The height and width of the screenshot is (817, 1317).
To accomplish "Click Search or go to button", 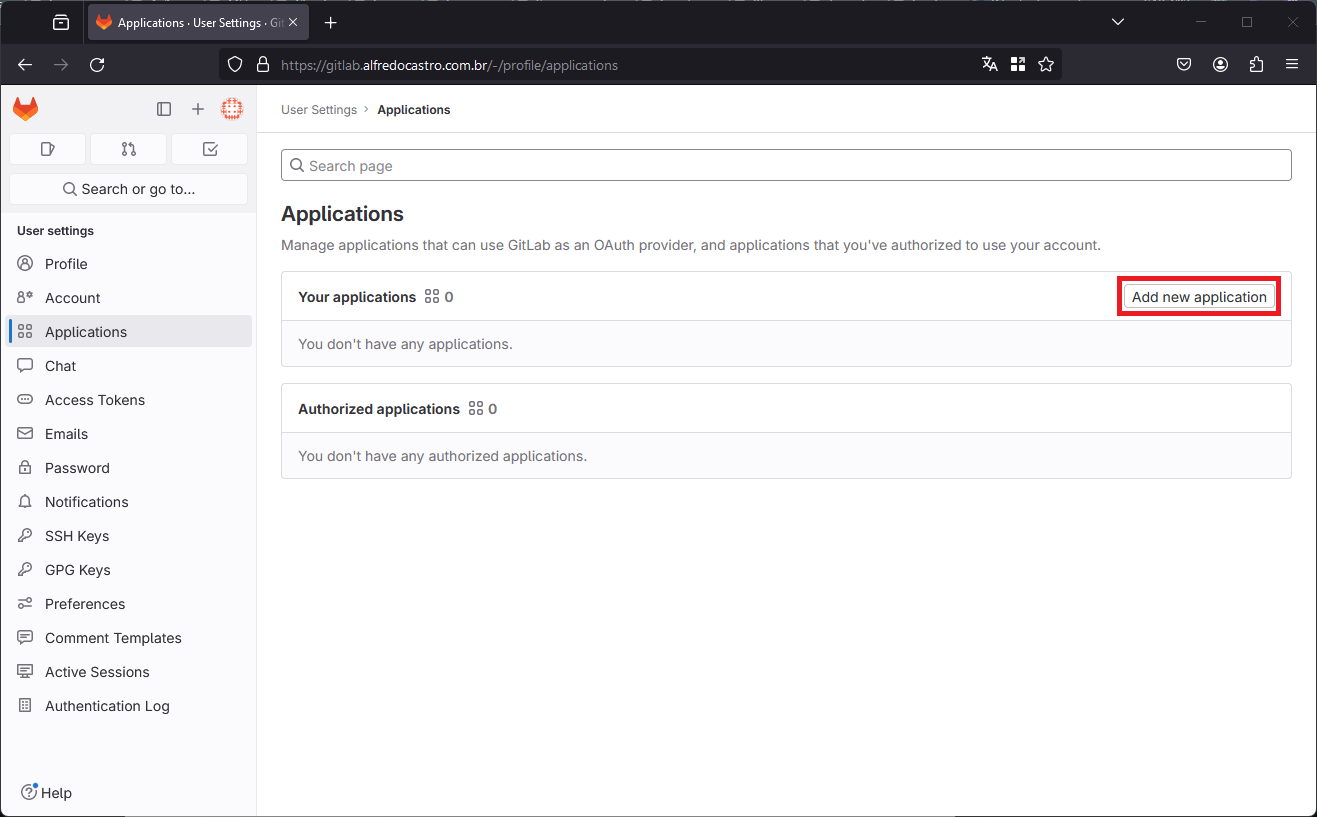I will 128,189.
